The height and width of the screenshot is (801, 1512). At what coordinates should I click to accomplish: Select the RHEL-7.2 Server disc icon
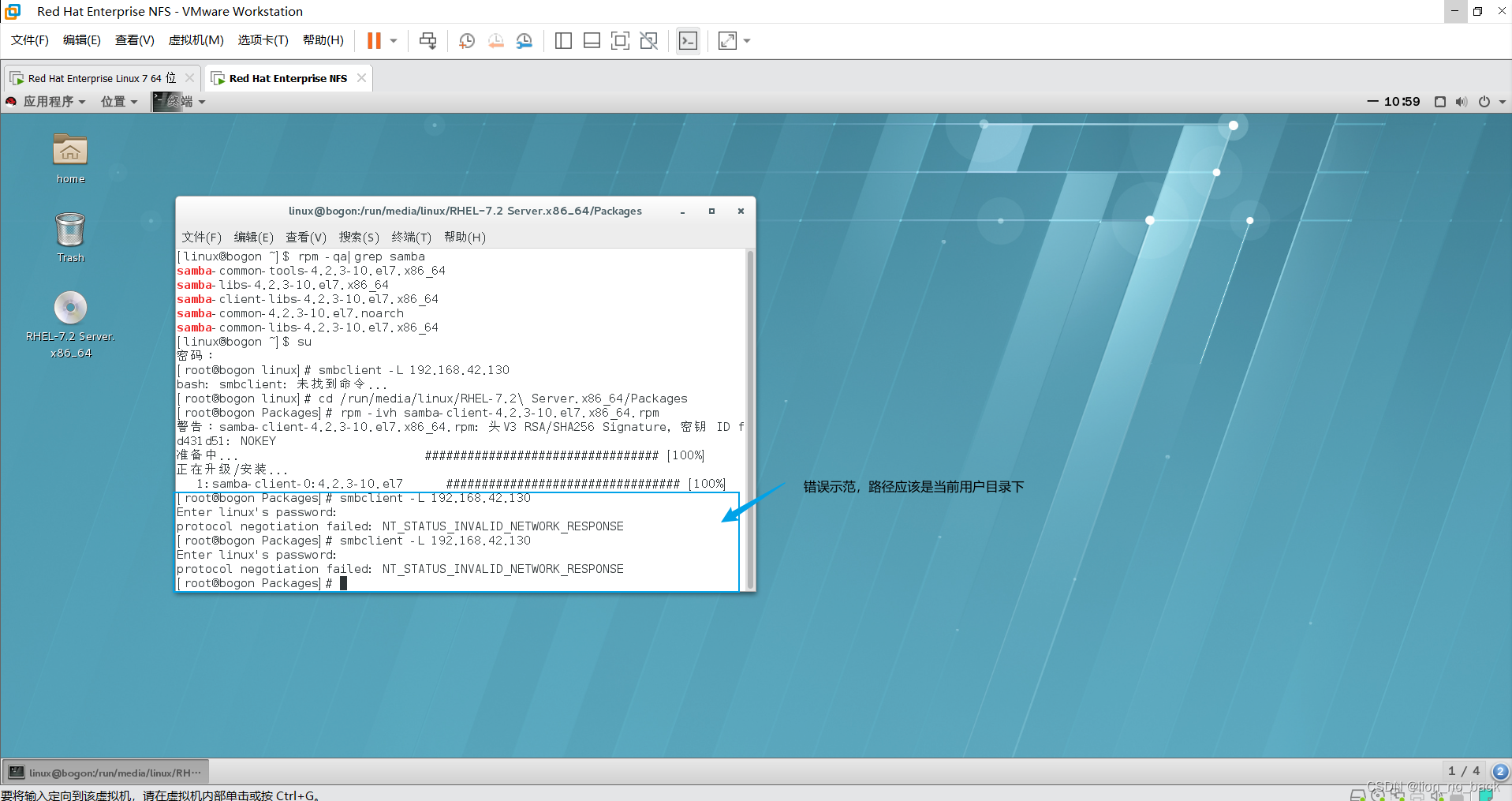[70, 325]
